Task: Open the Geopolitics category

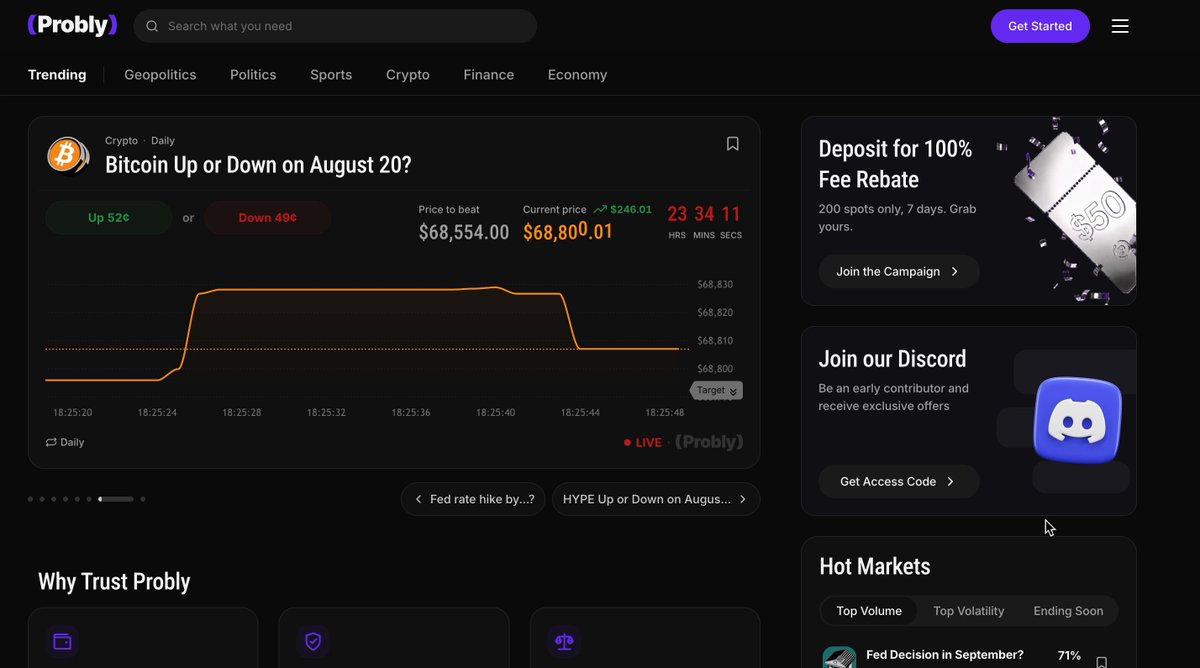Action: 160,75
